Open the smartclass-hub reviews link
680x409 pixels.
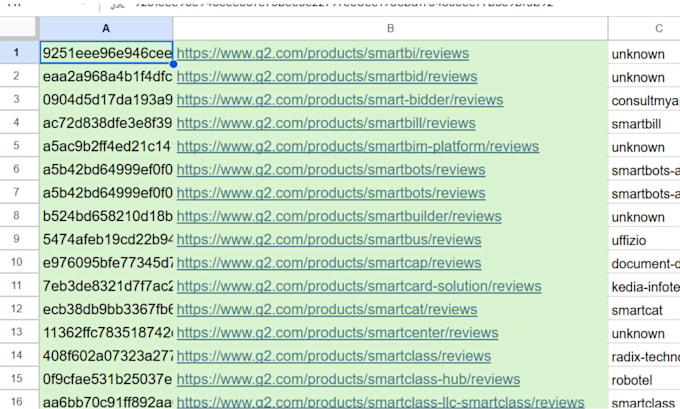tap(348, 380)
